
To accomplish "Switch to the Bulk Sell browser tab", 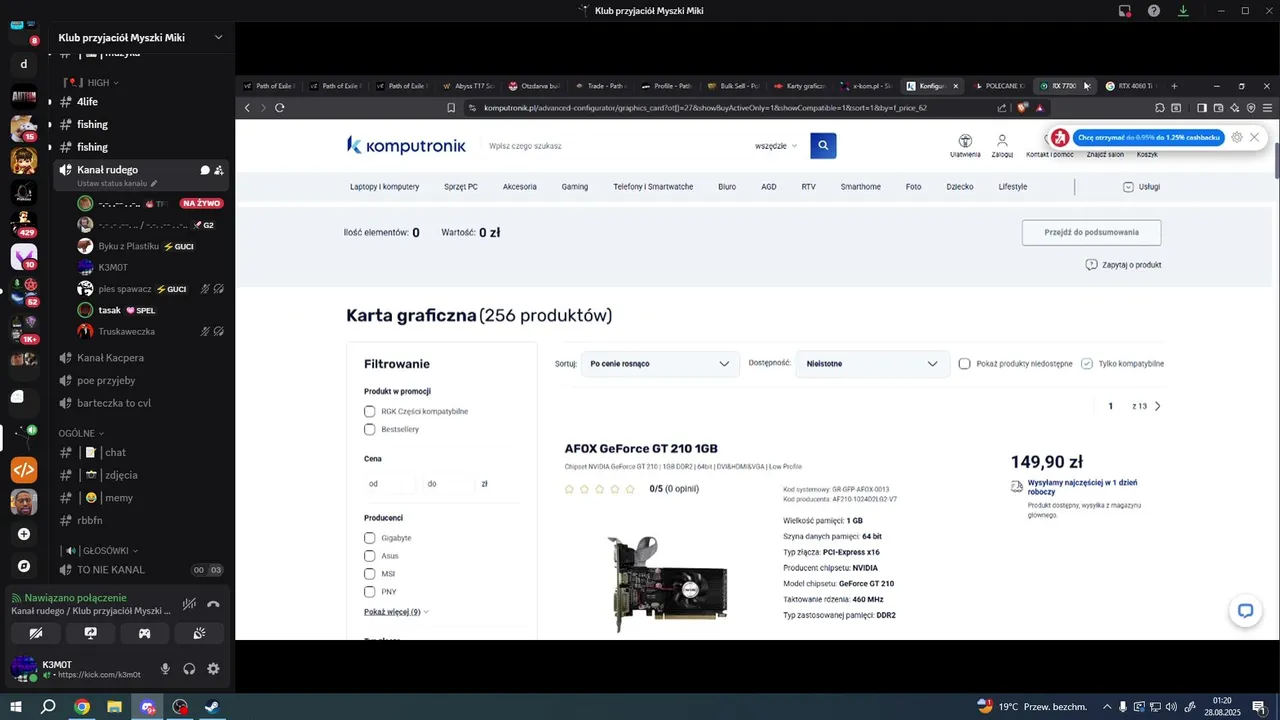I will tap(733, 86).
